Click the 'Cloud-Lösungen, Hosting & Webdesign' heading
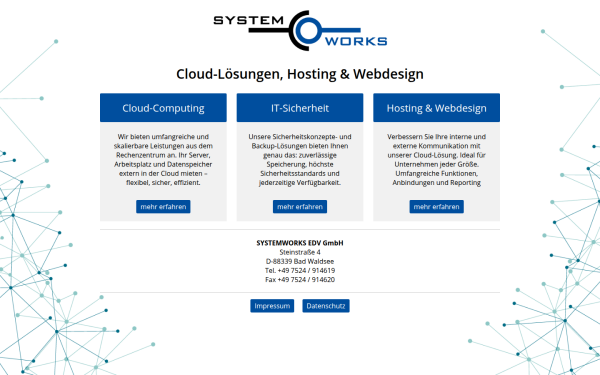Viewport: 600px width, 375px height. point(300,74)
